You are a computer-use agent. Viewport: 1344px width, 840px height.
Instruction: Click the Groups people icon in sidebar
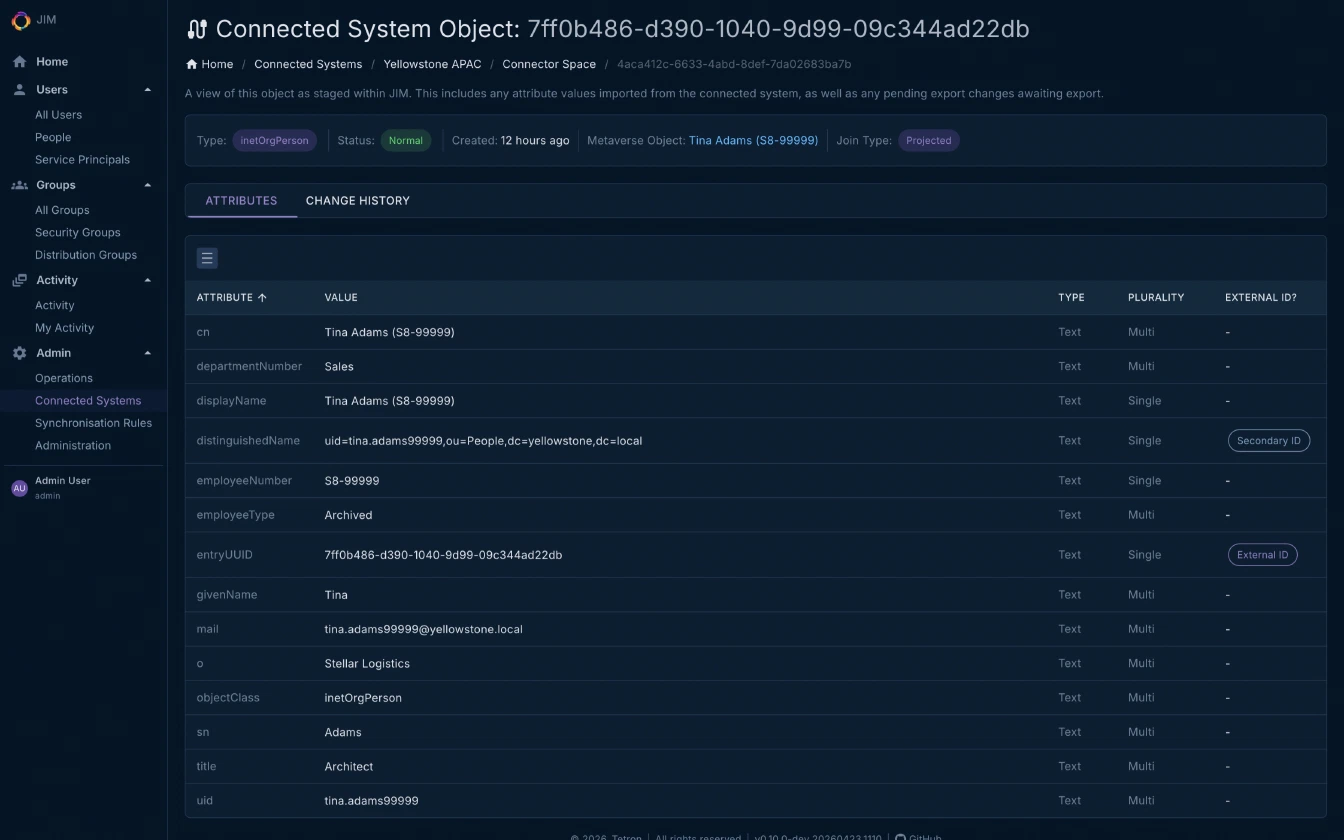[x=17, y=185]
